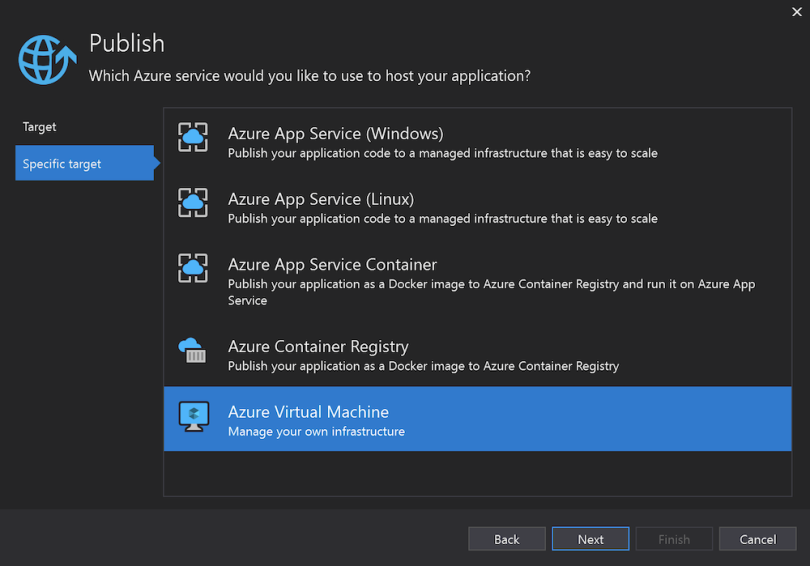
Task: Click the Azure Container Registry icon
Action: [192, 350]
